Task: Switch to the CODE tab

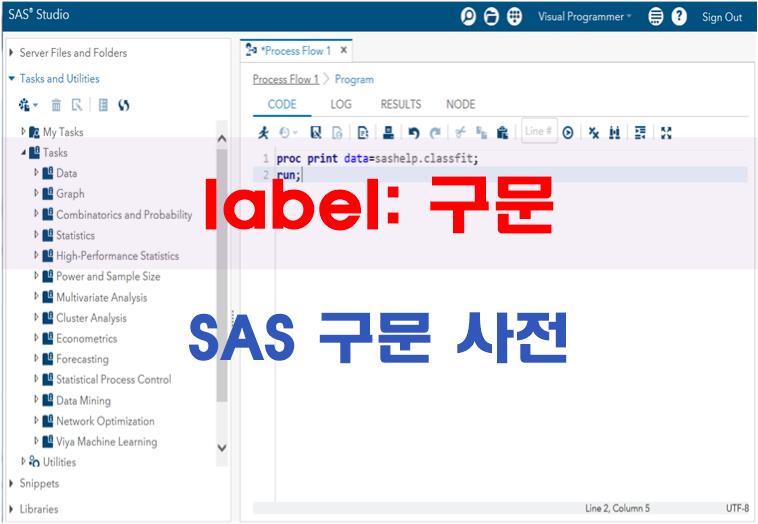Action: click(282, 104)
